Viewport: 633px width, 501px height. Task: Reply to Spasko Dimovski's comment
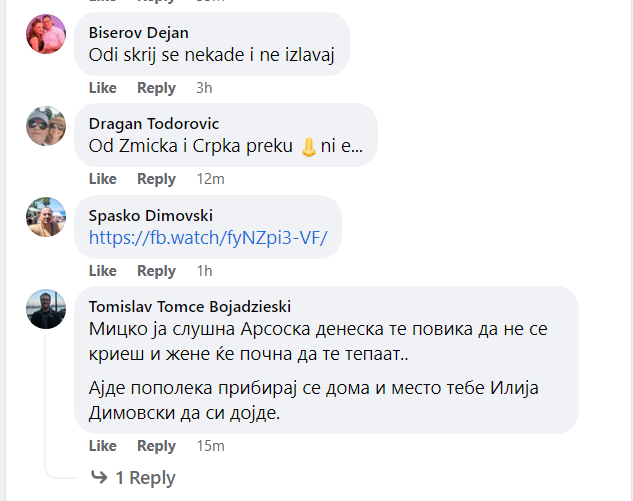[x=156, y=271]
